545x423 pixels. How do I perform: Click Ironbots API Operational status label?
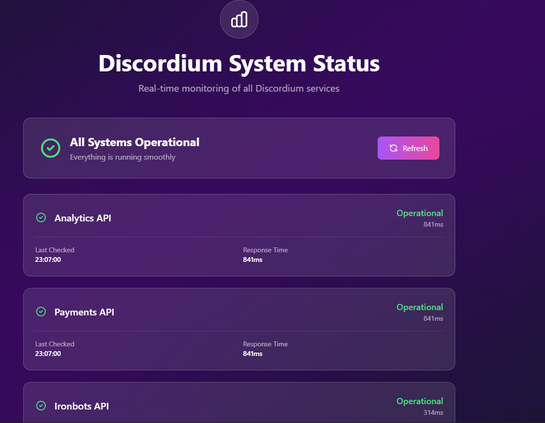(420, 401)
